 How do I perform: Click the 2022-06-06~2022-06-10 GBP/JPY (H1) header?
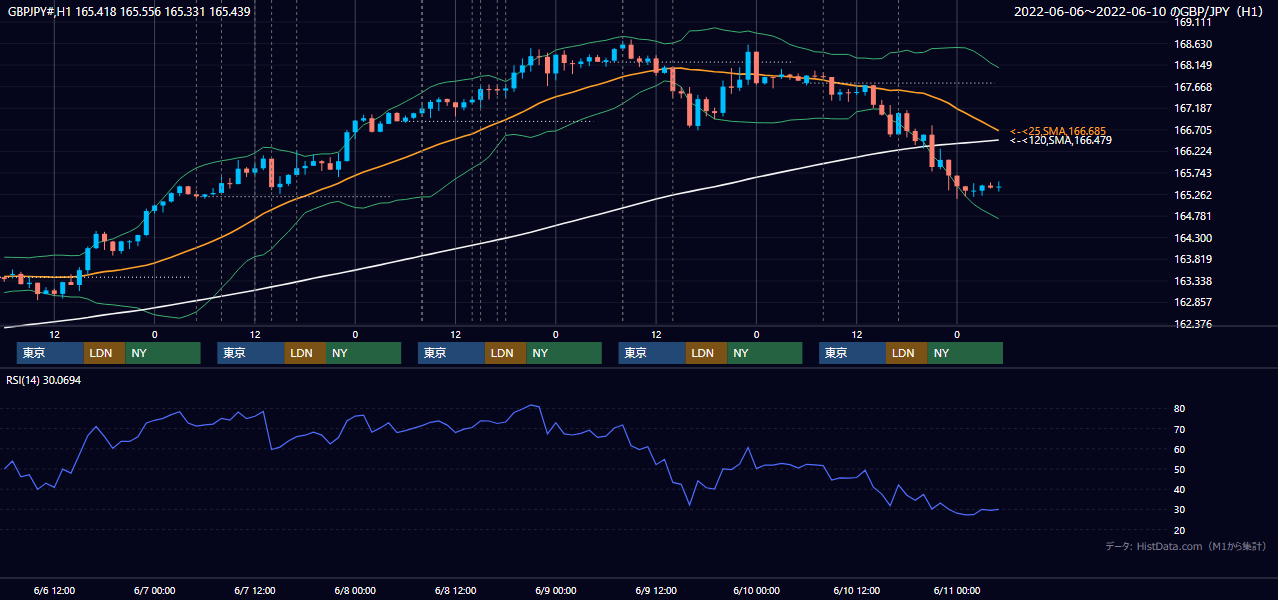point(1140,11)
